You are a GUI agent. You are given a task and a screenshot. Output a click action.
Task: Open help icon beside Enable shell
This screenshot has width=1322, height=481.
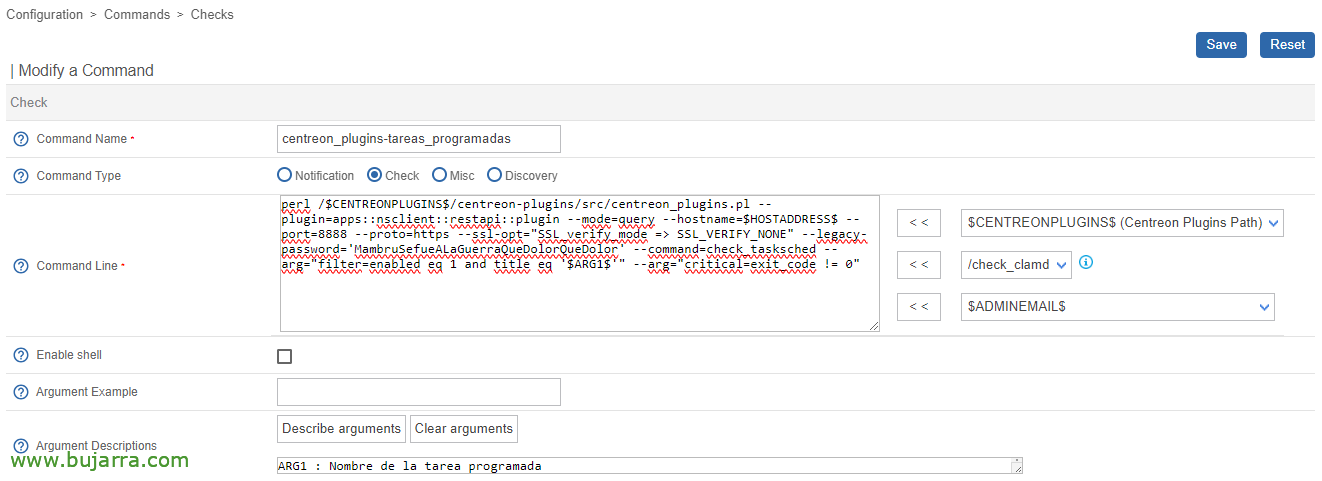click(x=20, y=355)
